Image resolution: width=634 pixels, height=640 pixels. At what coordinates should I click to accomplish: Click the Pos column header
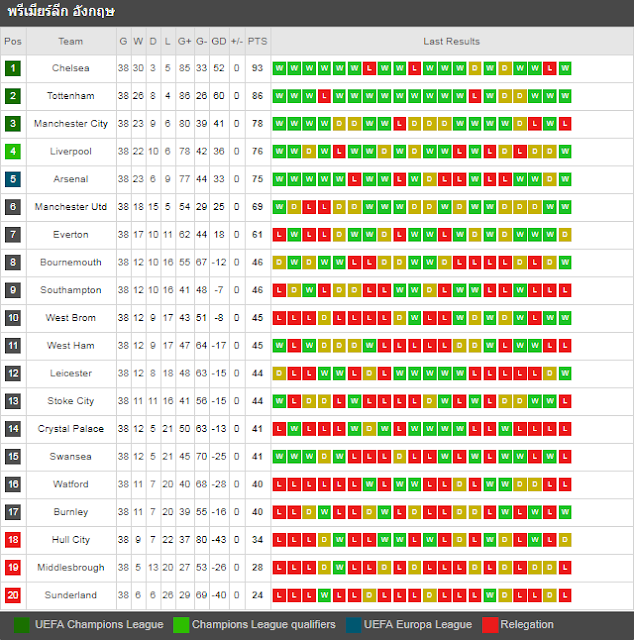point(13,42)
